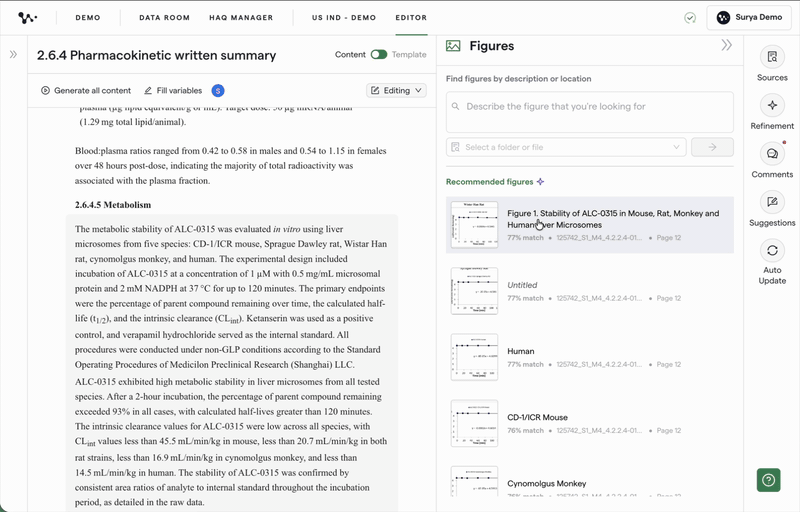Select the Untitled figure entry
This screenshot has height=512, width=800.
590,291
